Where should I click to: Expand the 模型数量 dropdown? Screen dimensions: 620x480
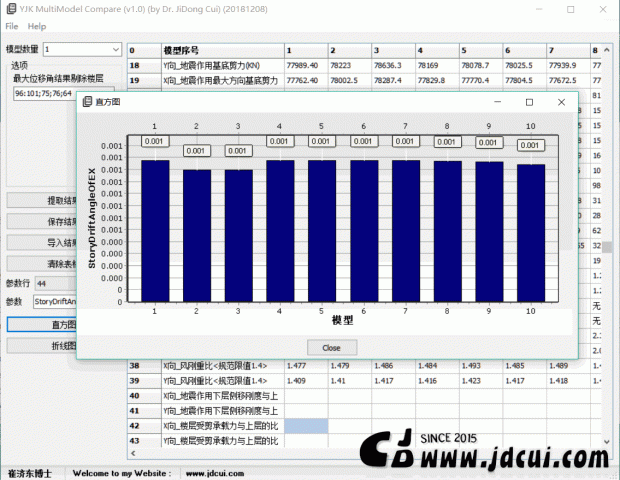[81, 48]
